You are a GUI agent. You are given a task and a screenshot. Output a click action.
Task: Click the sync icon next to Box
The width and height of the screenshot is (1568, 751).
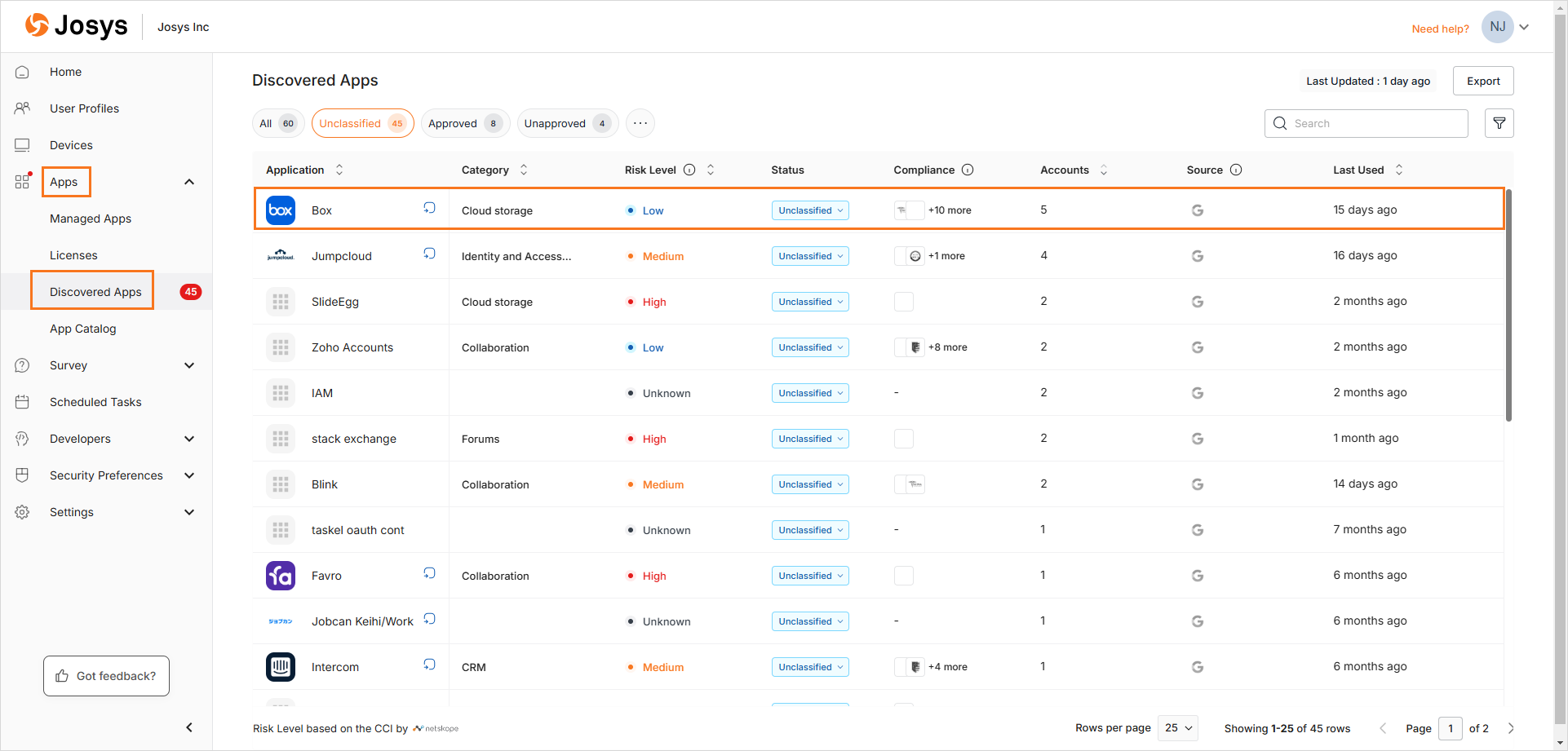pos(429,208)
